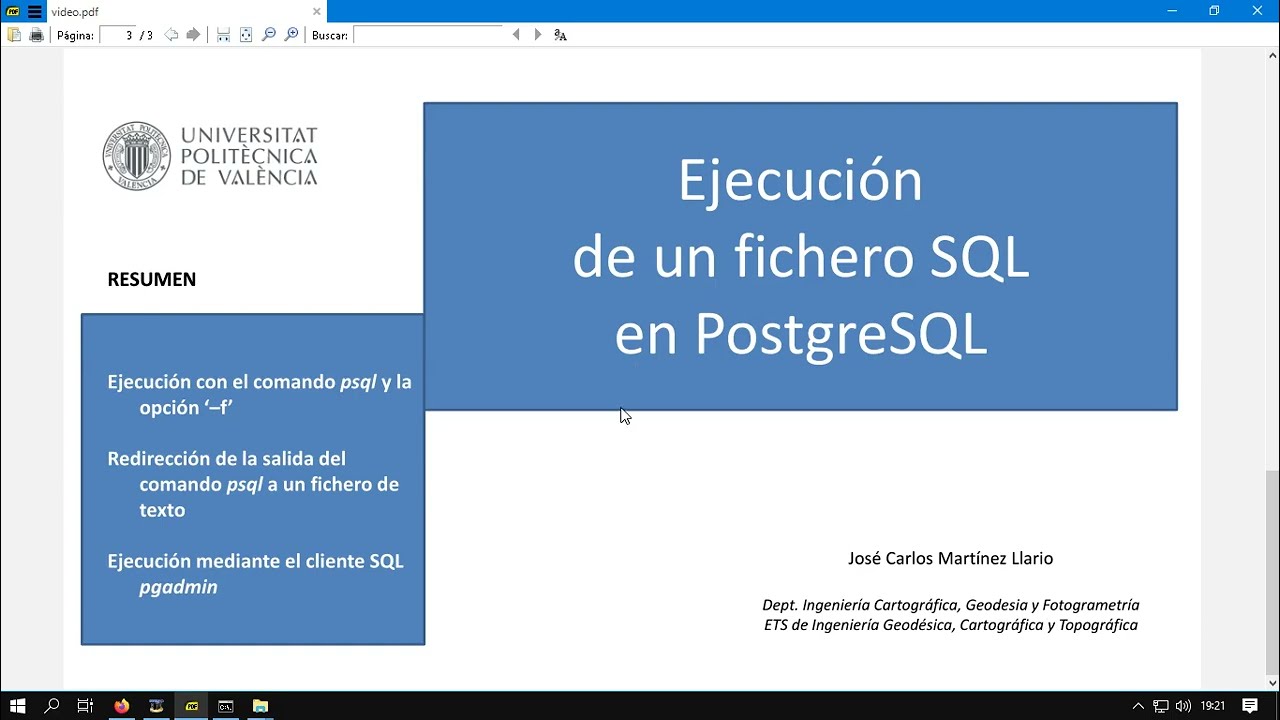This screenshot has width=1280, height=720.
Task: Open Firefox from the taskbar
Action: tap(121, 706)
